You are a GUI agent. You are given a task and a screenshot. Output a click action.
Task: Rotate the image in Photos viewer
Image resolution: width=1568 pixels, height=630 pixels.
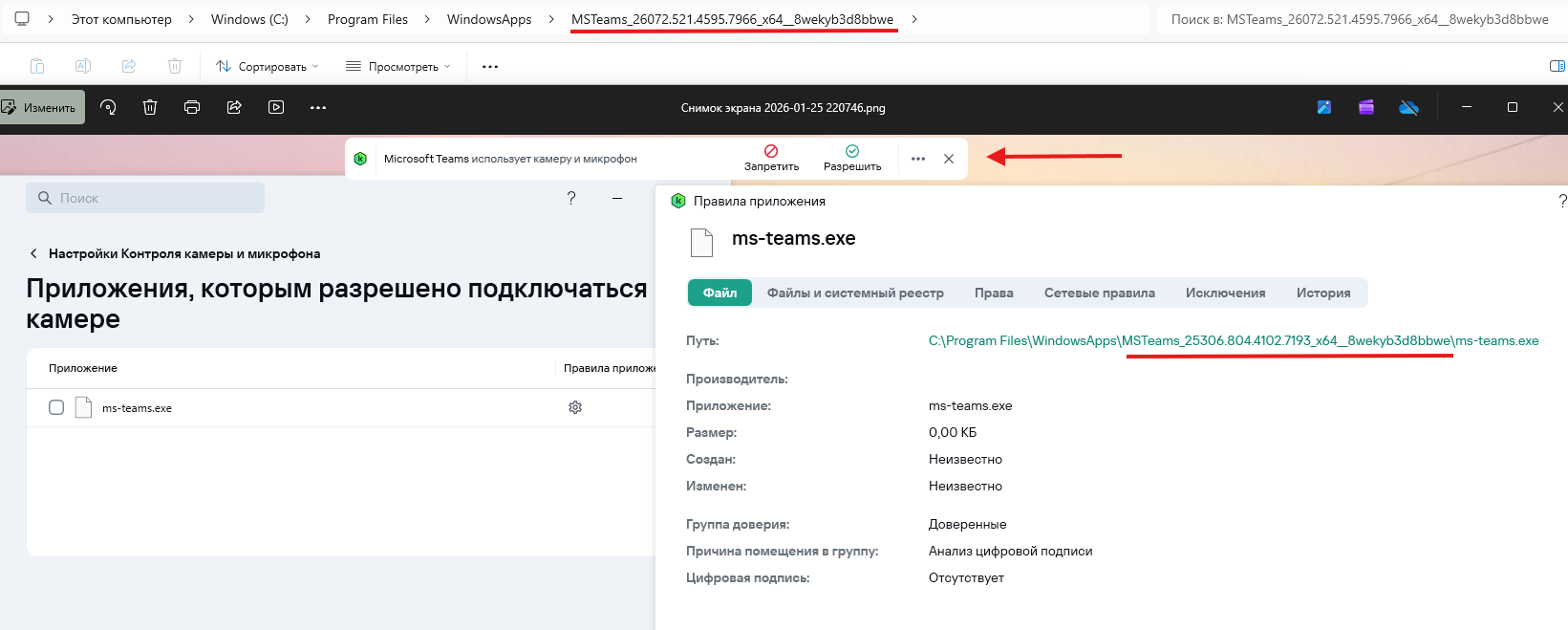[x=108, y=107]
